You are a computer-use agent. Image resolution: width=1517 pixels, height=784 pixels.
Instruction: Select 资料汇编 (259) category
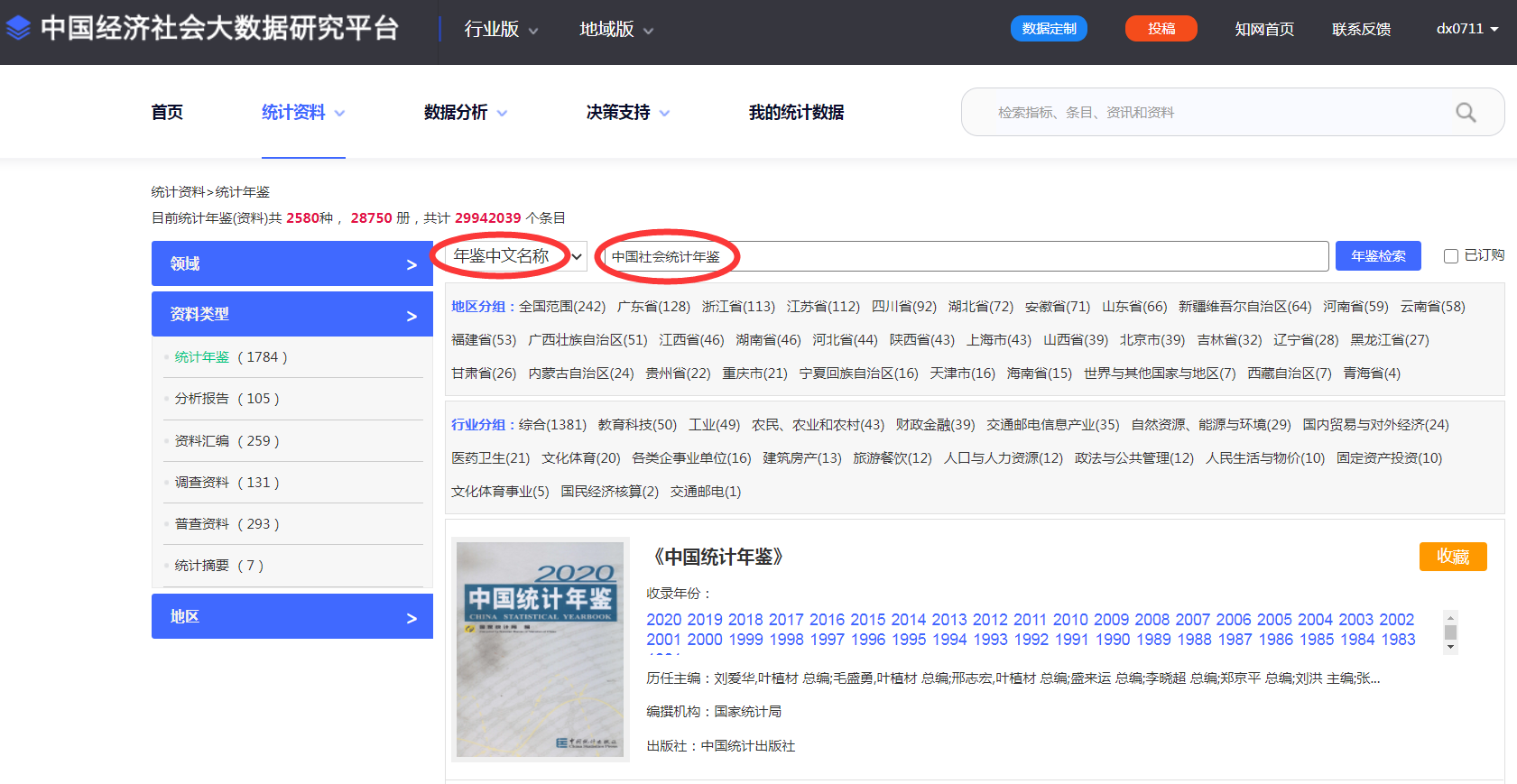[227, 441]
